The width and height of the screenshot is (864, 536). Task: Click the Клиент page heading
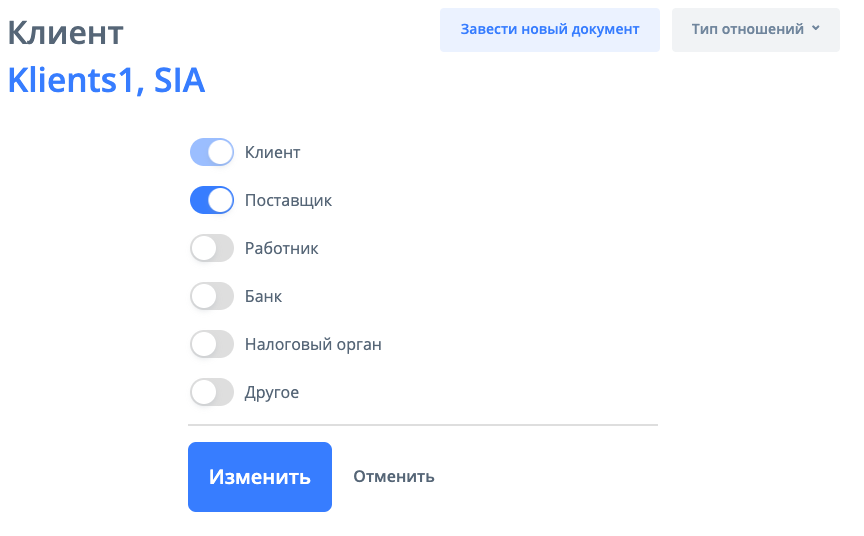[66, 33]
